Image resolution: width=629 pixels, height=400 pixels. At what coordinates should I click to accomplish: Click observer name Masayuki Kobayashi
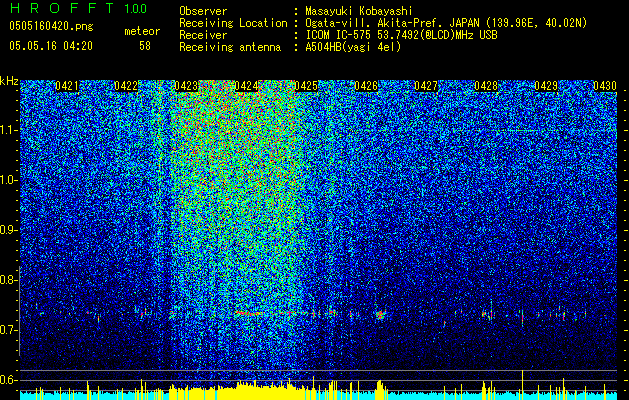[359, 11]
